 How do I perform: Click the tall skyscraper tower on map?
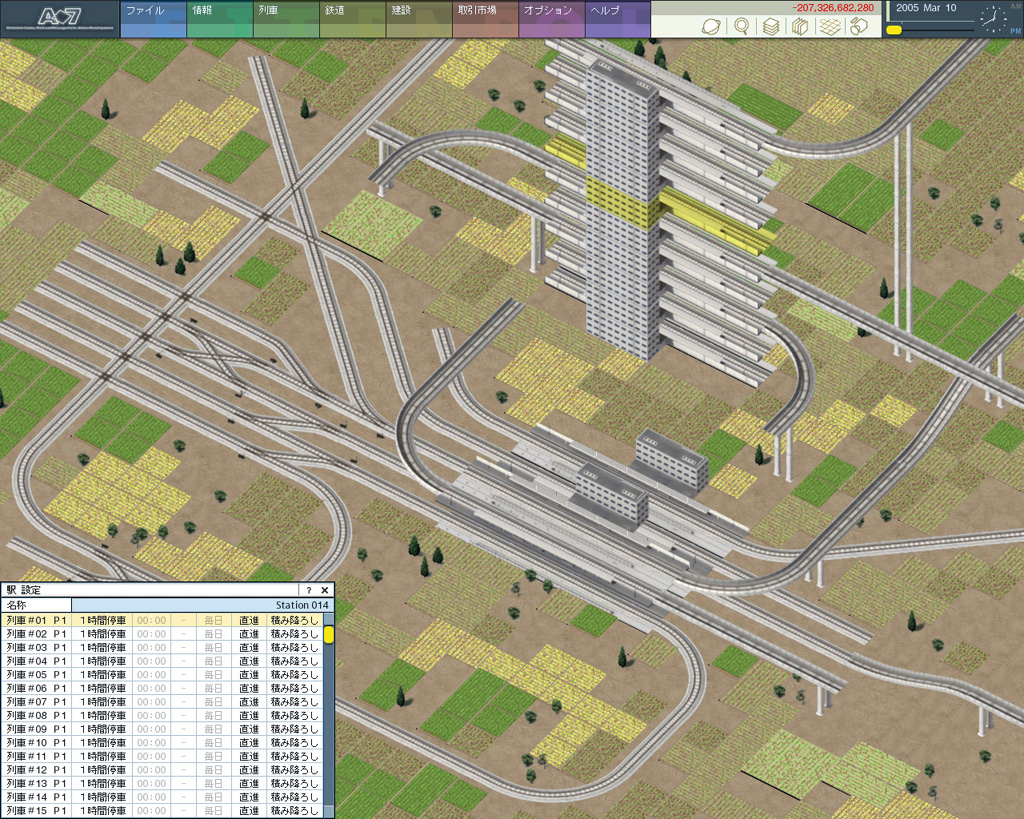click(x=622, y=209)
